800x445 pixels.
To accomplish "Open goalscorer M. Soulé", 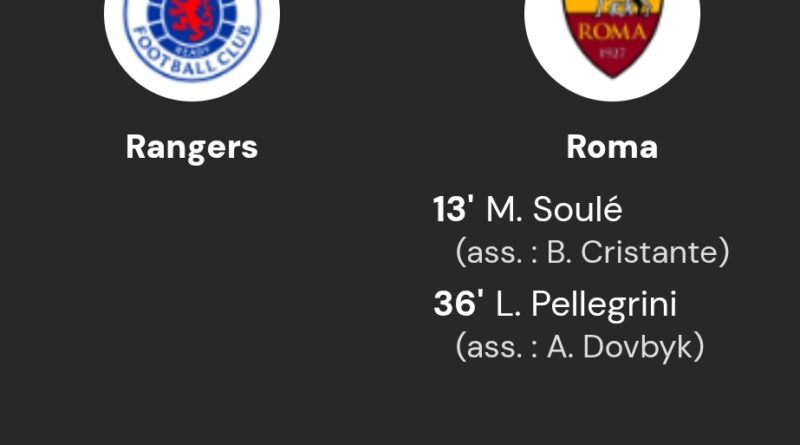I will point(553,210).
